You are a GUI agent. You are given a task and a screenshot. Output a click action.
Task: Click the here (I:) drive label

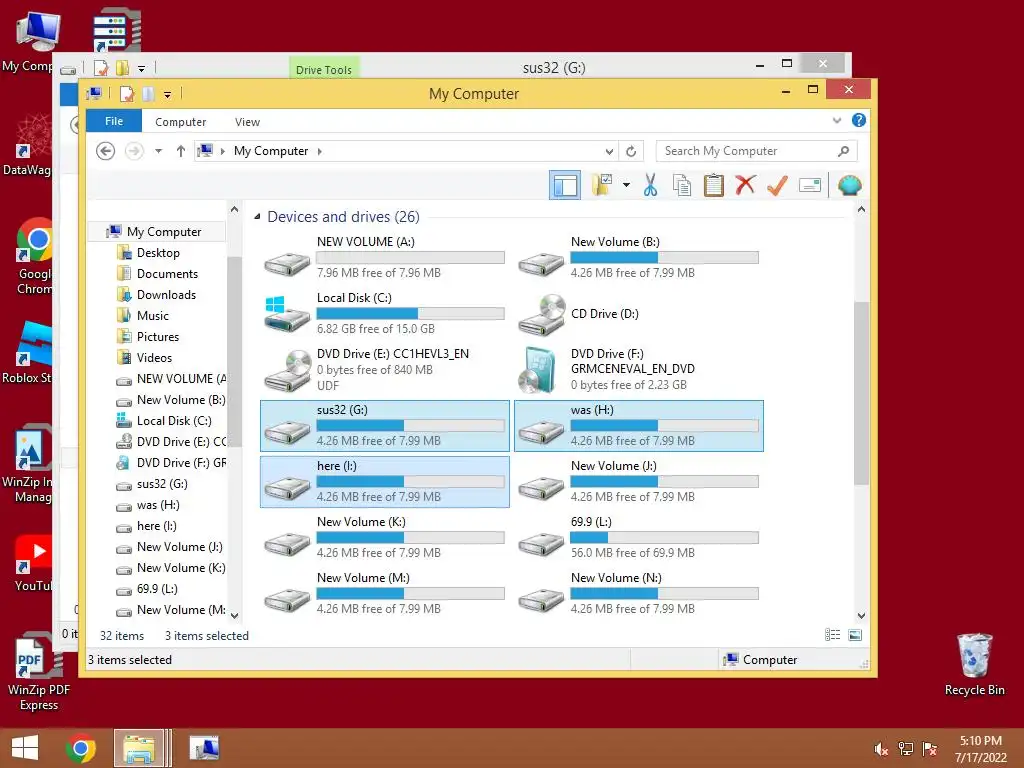pyautogui.click(x=336, y=466)
